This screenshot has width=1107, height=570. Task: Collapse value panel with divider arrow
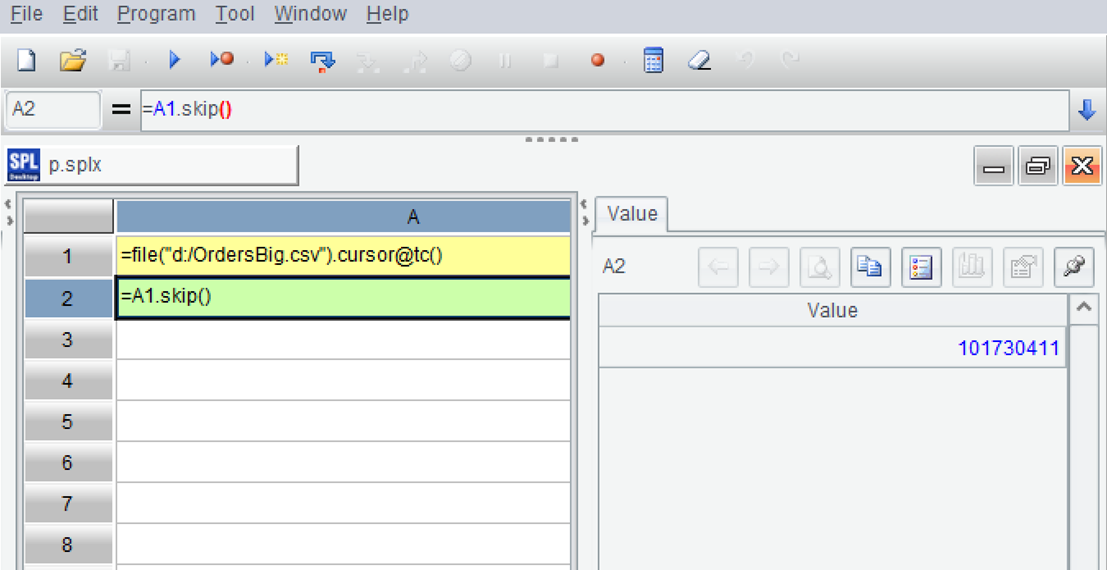point(585,220)
